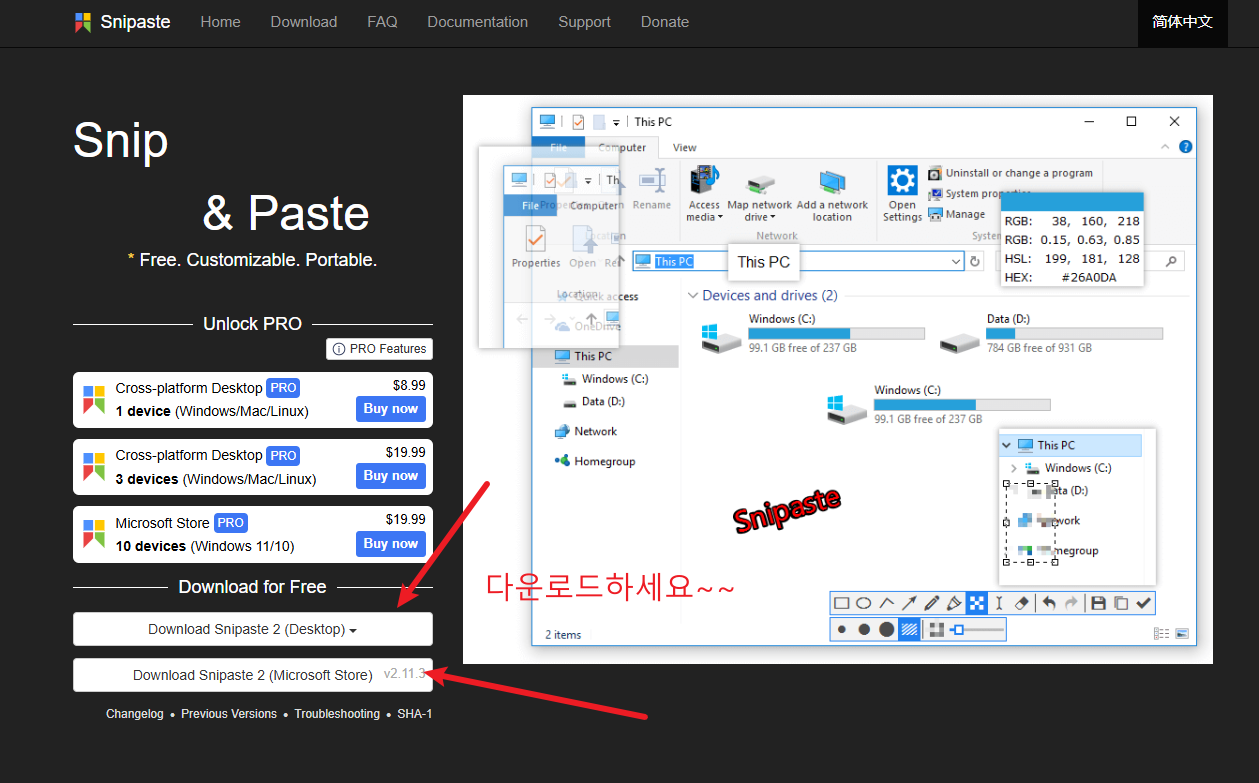Open Download Snipaste 2 (Desktop) dropdown
The image size is (1259, 783).
click(x=253, y=629)
